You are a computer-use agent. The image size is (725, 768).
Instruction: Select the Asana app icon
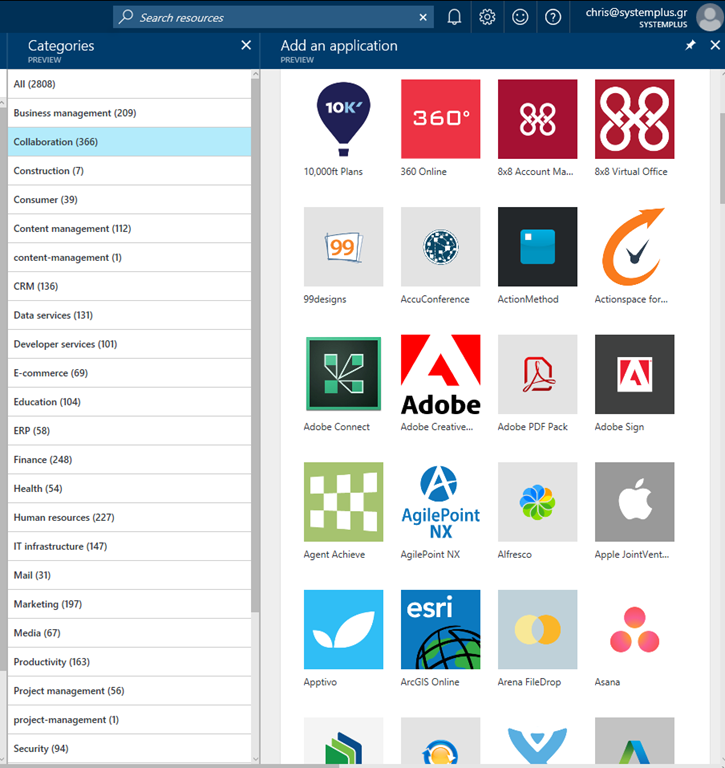(x=634, y=629)
